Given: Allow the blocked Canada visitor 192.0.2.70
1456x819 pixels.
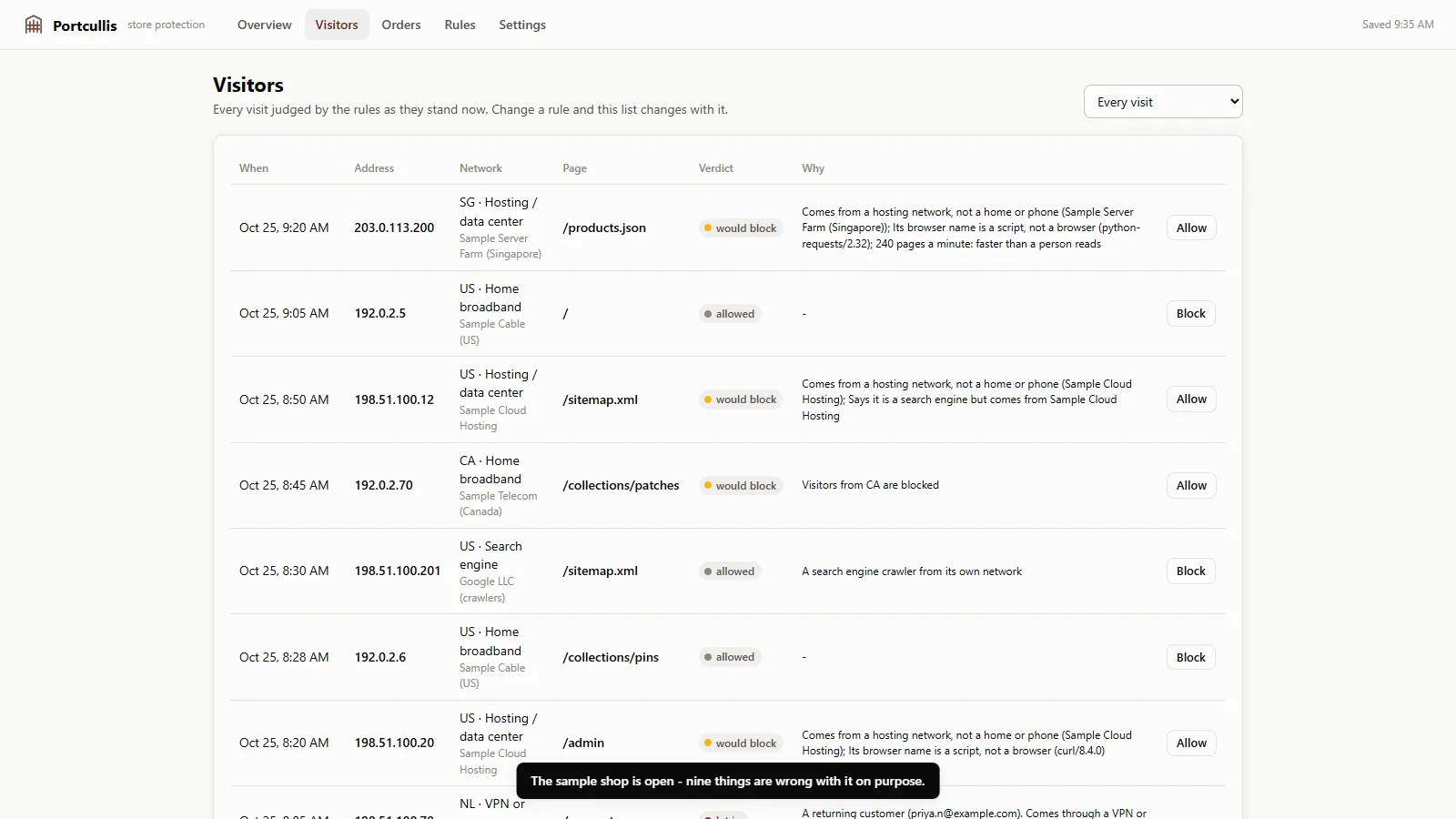Looking at the screenshot, I should click(x=1191, y=485).
